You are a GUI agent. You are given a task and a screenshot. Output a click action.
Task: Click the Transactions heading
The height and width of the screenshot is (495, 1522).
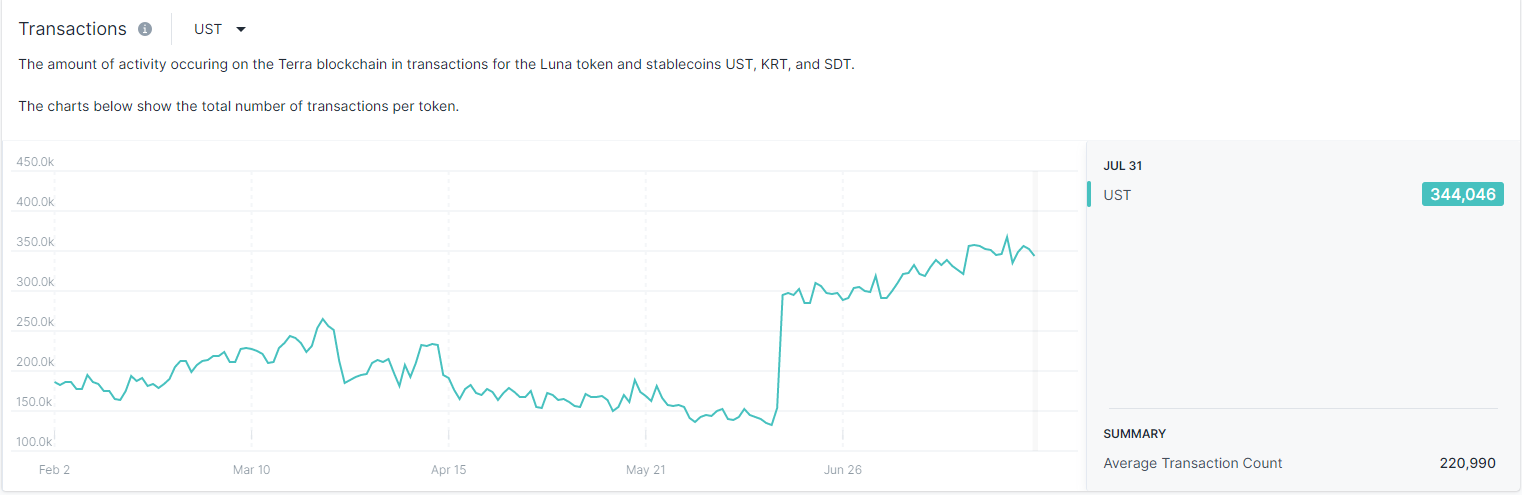pos(73,29)
